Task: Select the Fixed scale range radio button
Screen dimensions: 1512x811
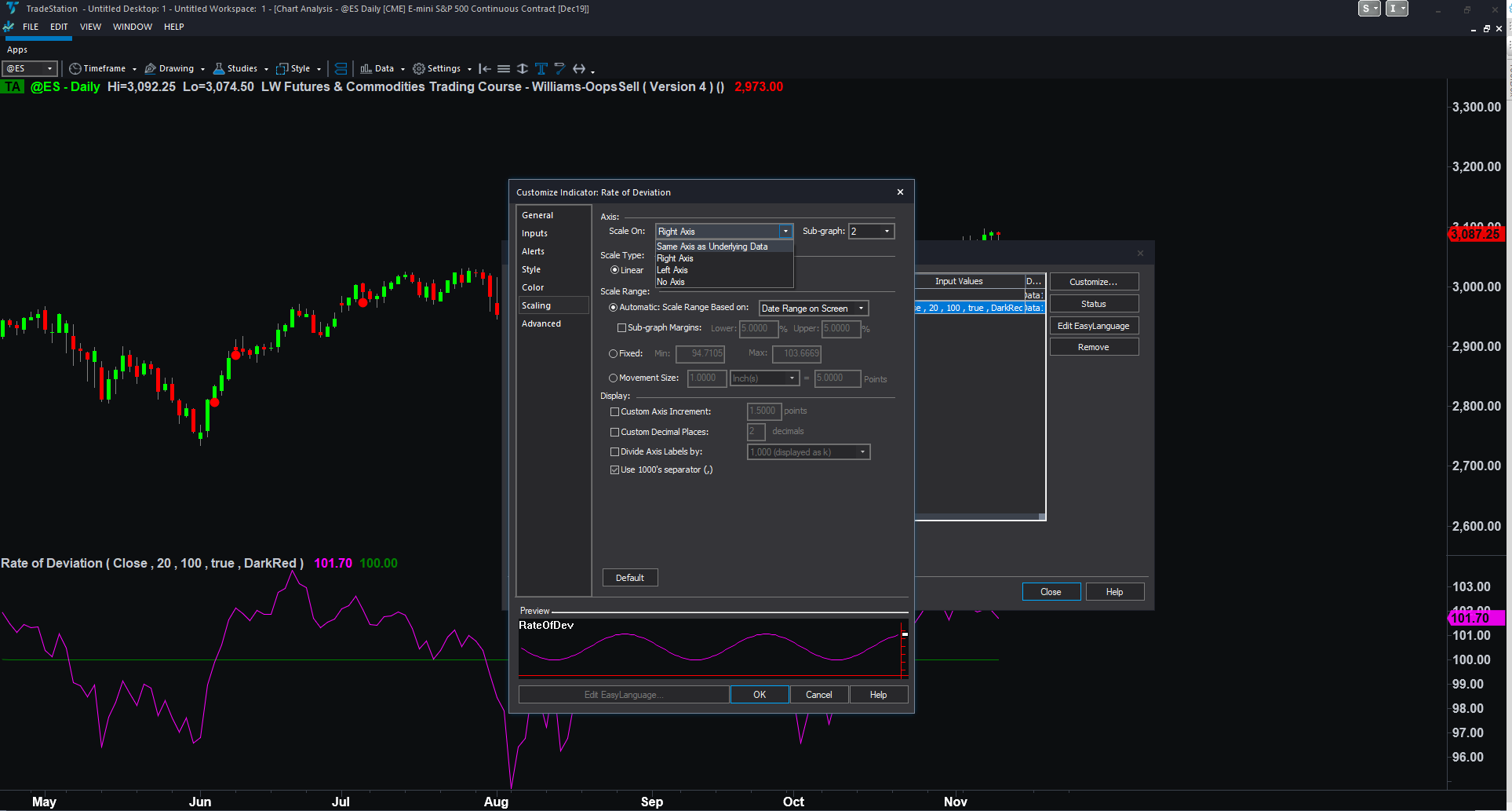Action: (614, 354)
